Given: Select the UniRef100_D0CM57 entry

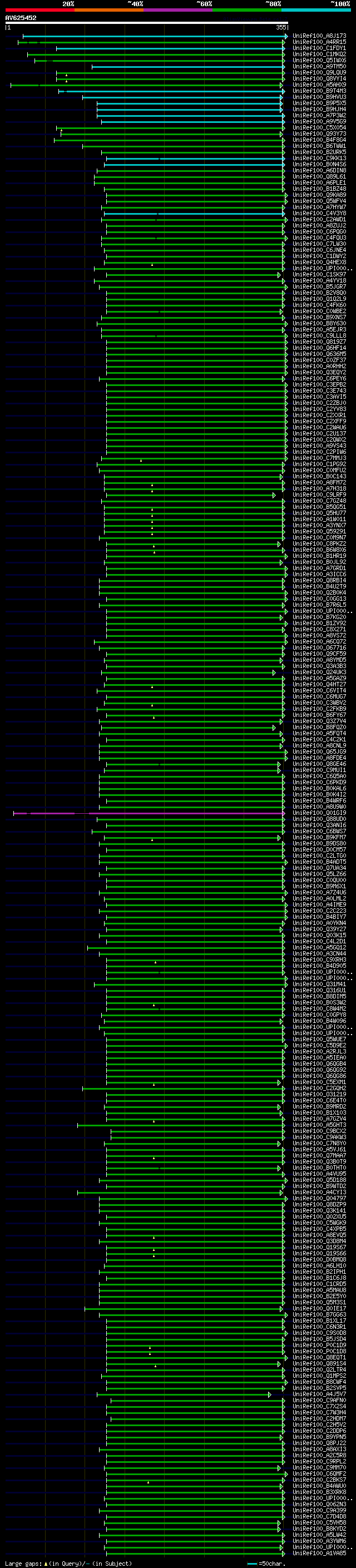Looking at the screenshot, I should tap(319, 850).
